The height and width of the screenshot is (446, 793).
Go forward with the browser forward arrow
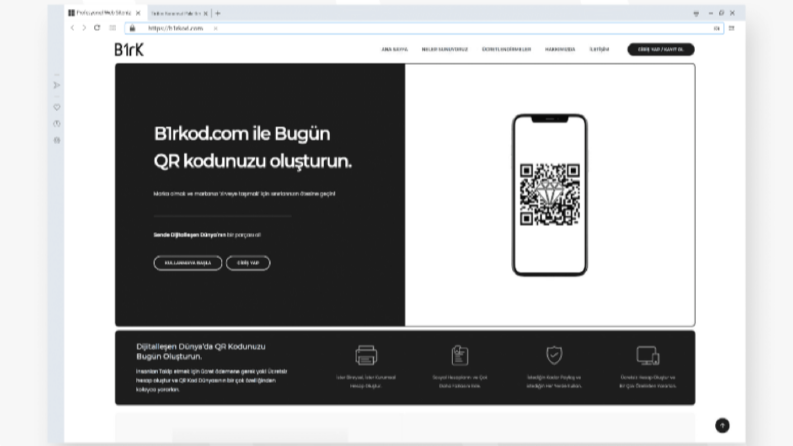84,28
